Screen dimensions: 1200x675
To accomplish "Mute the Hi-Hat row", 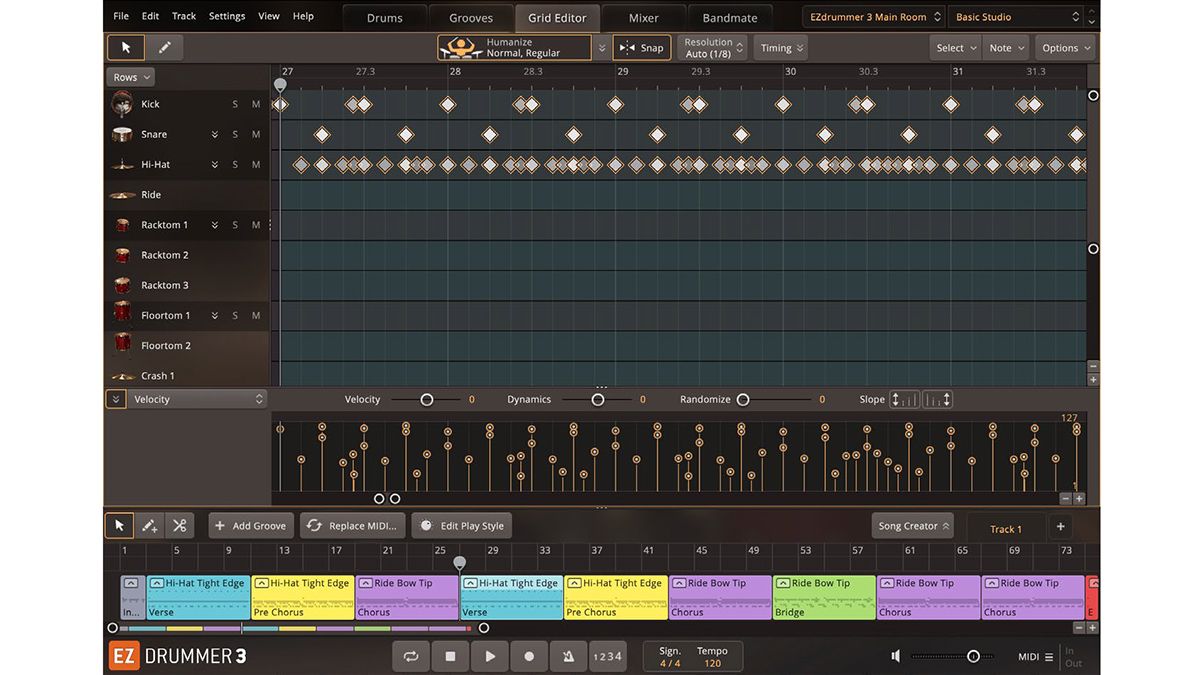I will click(x=256, y=164).
